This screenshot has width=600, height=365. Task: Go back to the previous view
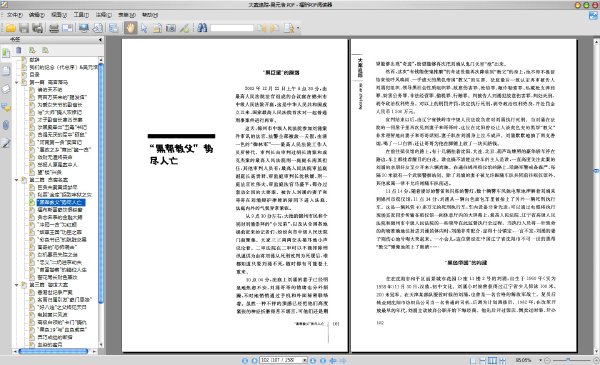333,360
